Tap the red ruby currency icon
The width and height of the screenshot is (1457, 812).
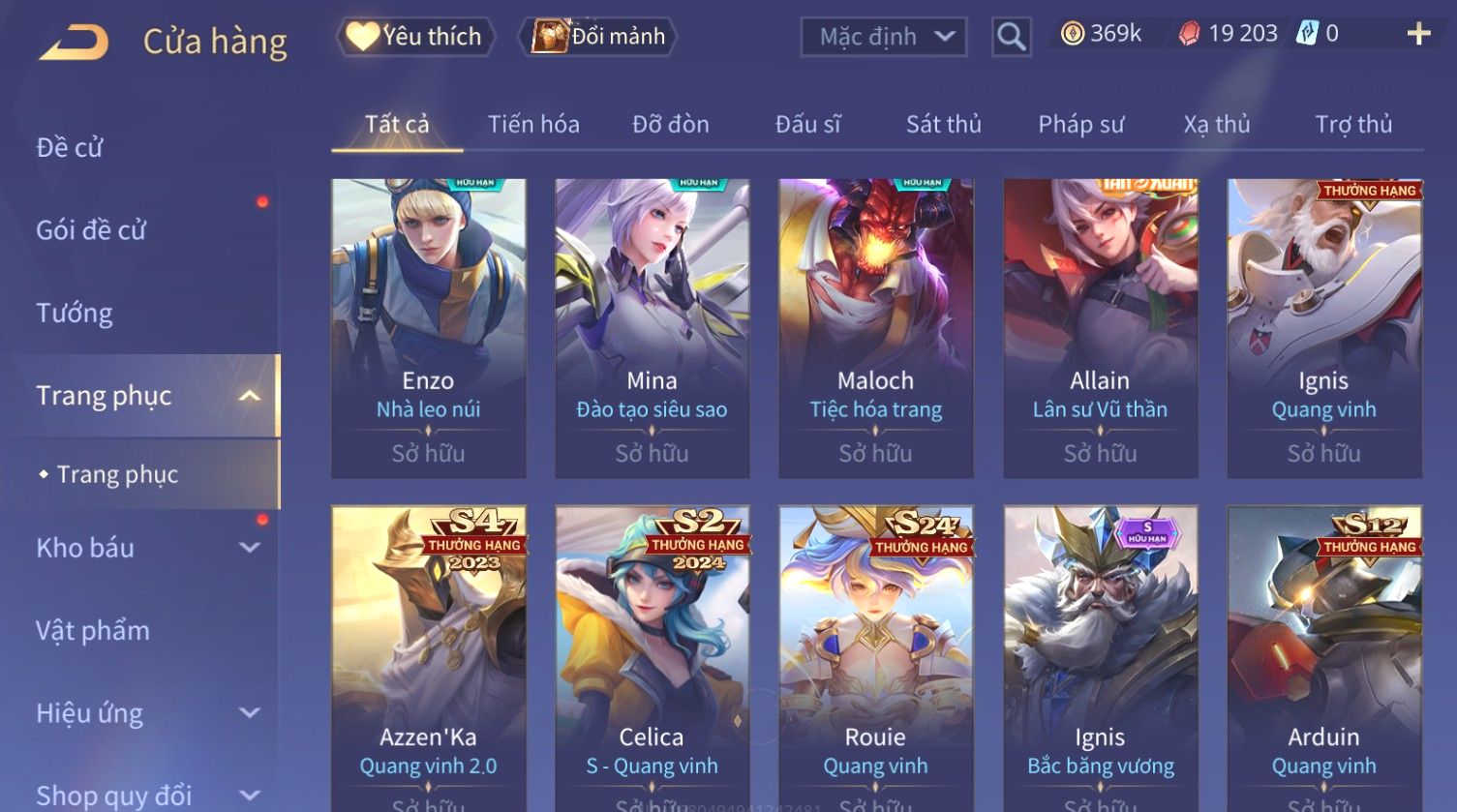pyautogui.click(x=1189, y=34)
